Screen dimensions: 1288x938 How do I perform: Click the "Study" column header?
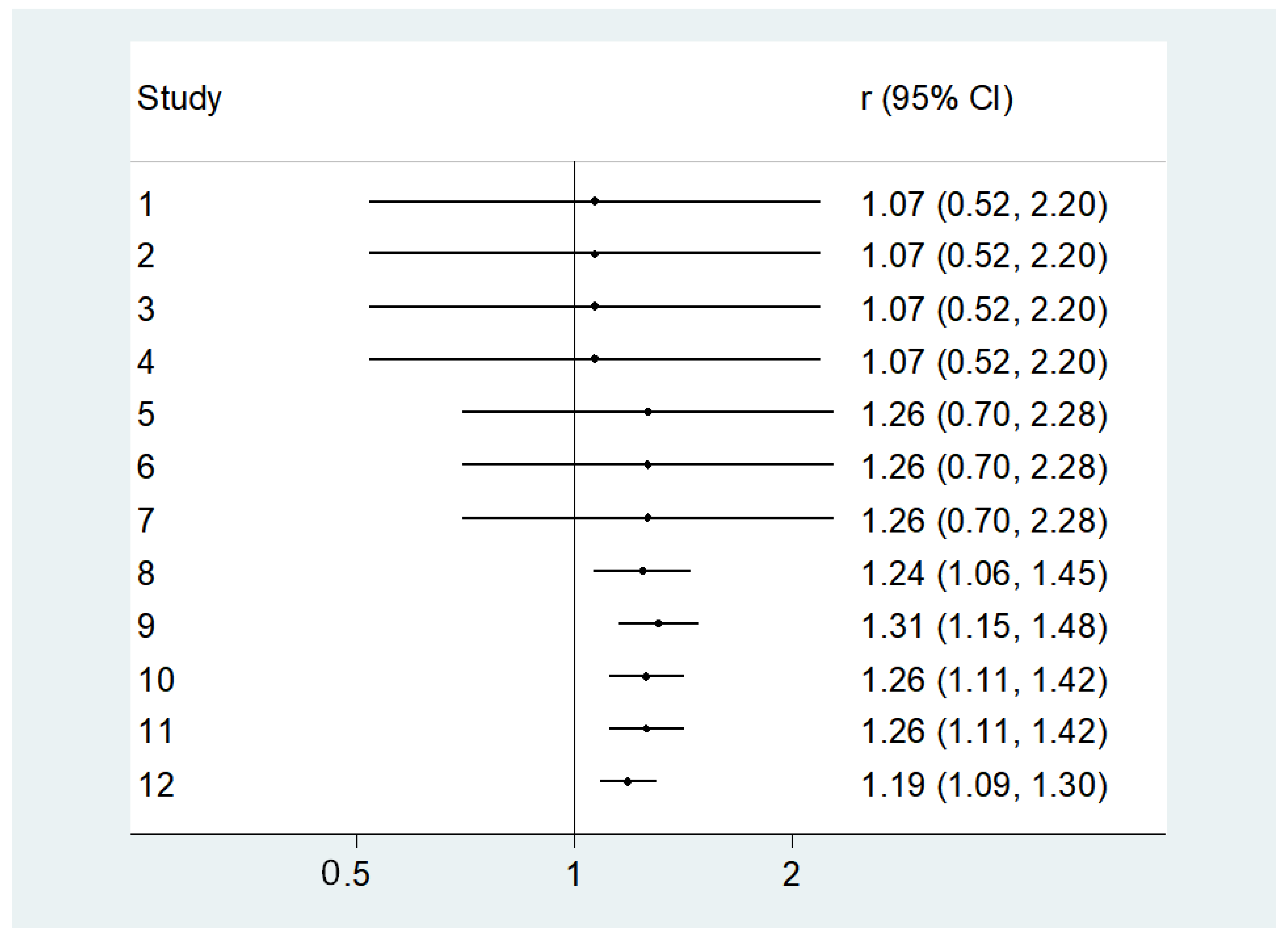point(179,99)
